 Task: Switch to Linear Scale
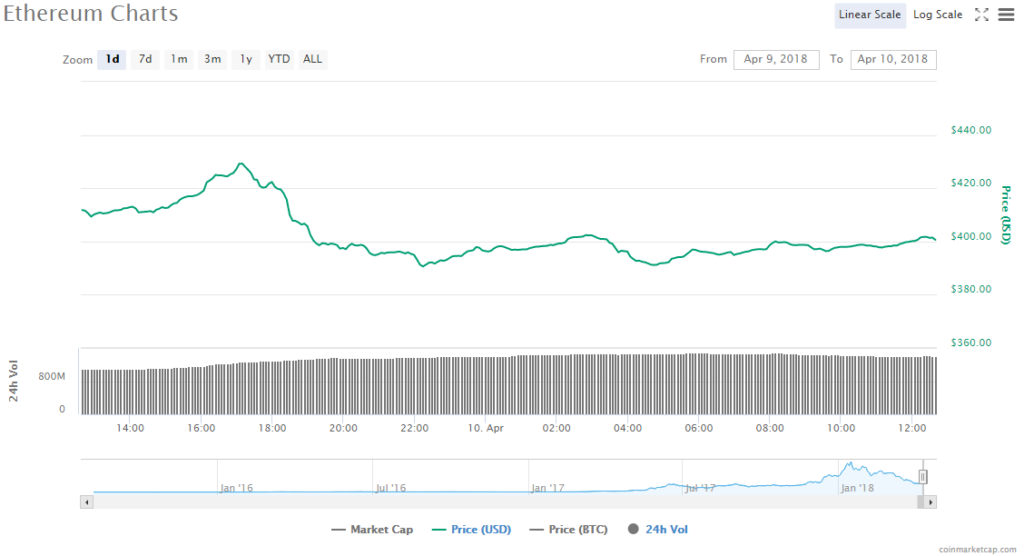click(869, 15)
